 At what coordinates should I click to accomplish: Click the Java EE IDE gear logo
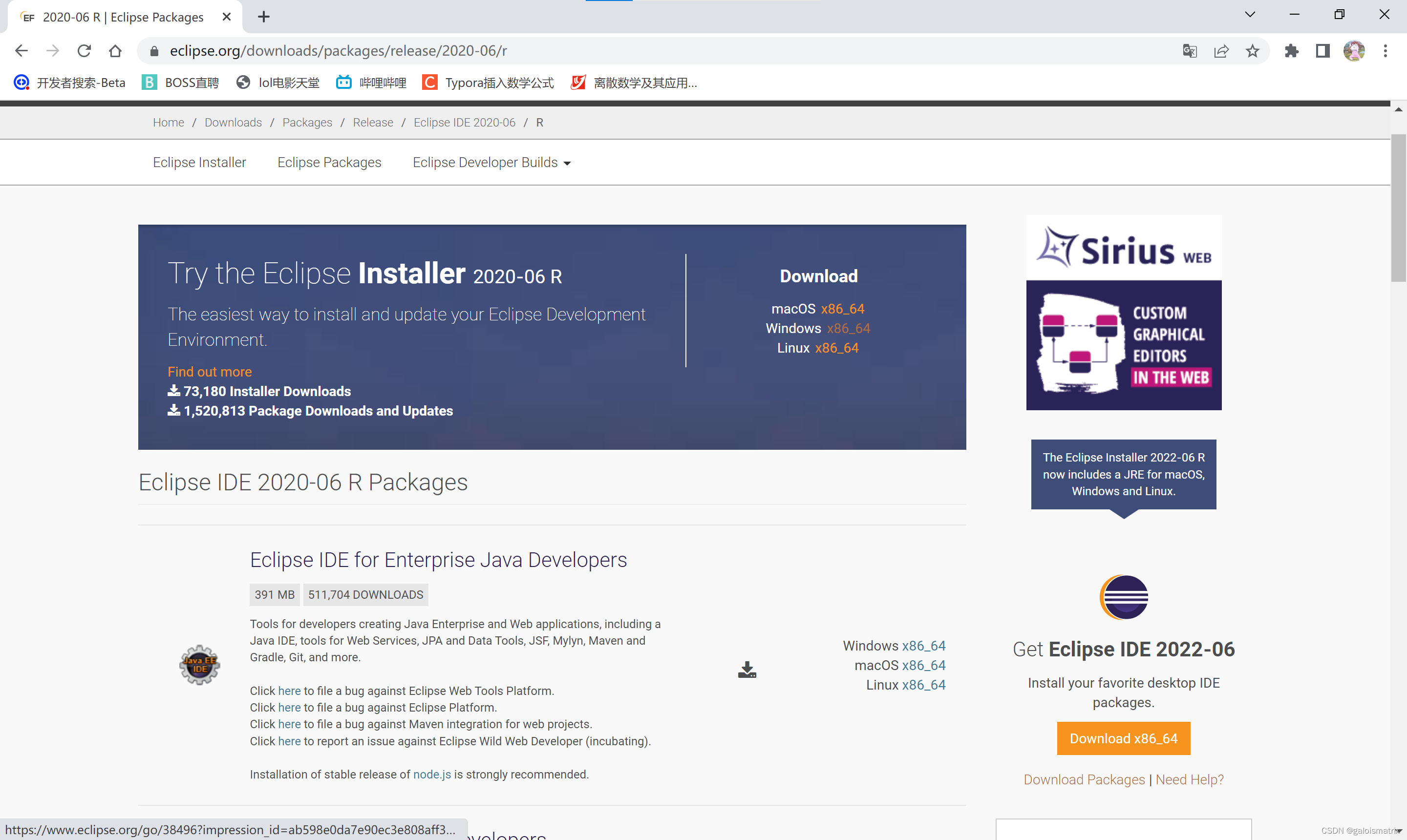[x=199, y=665]
